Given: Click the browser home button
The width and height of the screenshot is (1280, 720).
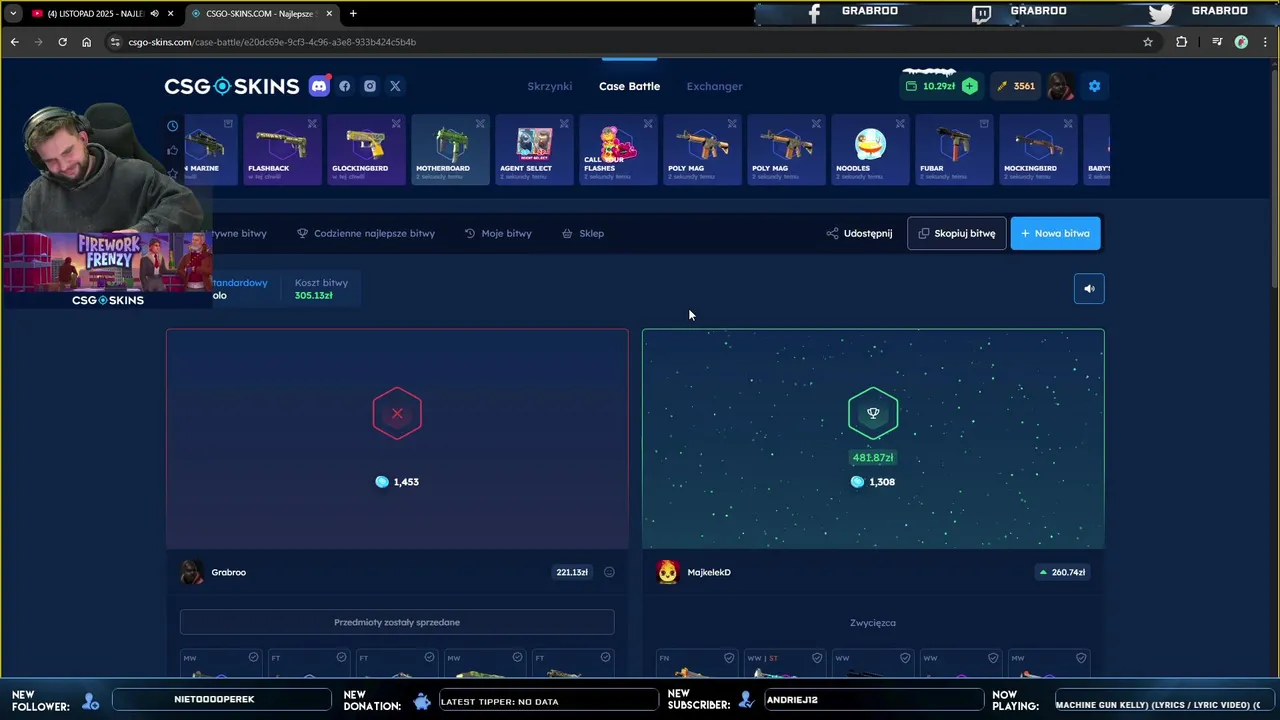Looking at the screenshot, I should point(87,42).
